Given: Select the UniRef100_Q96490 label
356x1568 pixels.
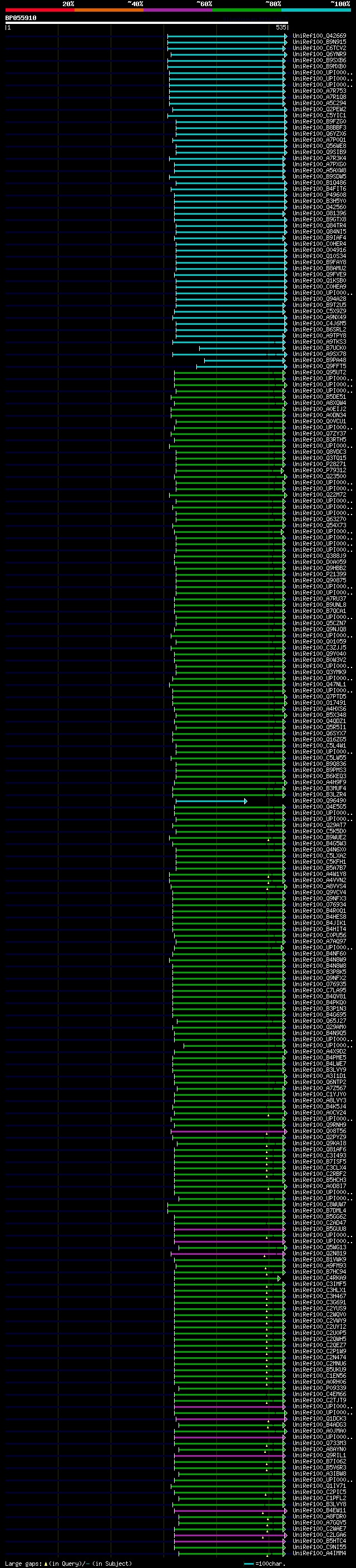Looking at the screenshot, I should click(x=319, y=802).
